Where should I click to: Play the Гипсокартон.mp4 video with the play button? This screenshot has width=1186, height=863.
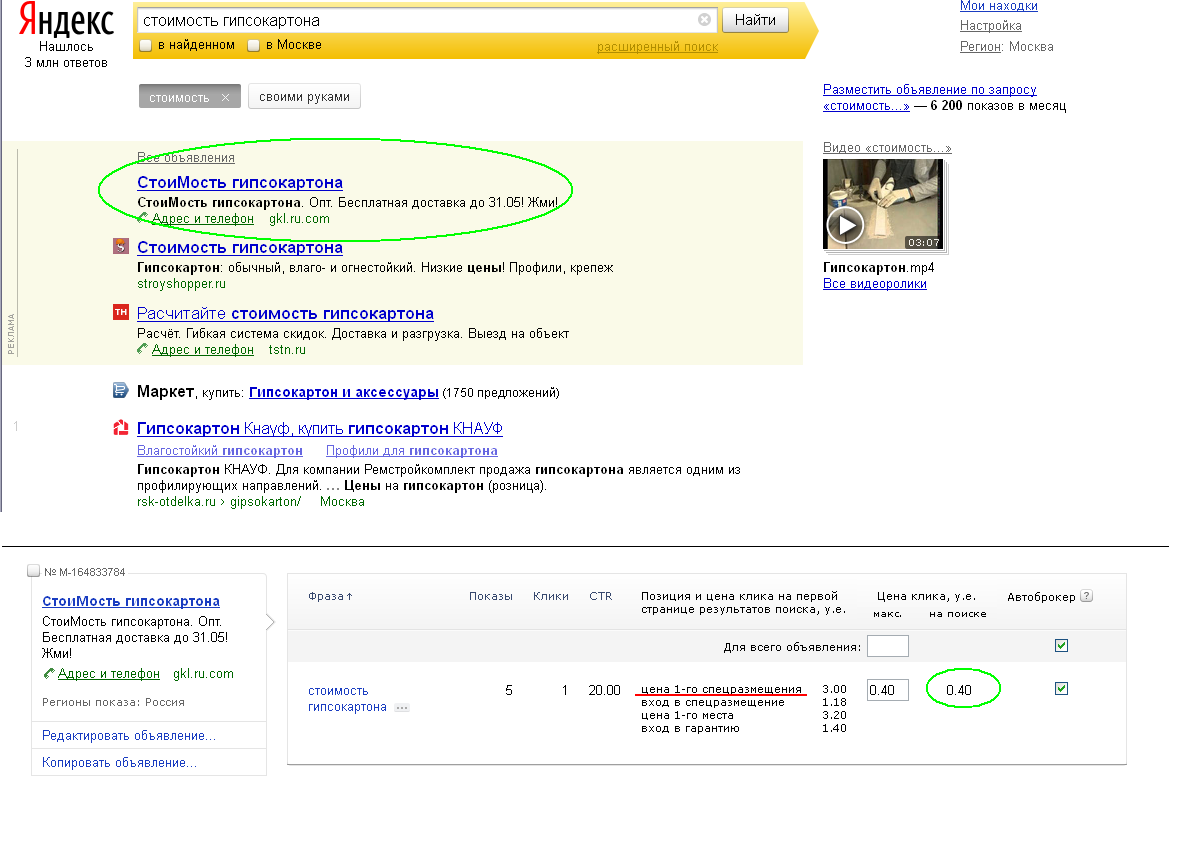click(846, 225)
